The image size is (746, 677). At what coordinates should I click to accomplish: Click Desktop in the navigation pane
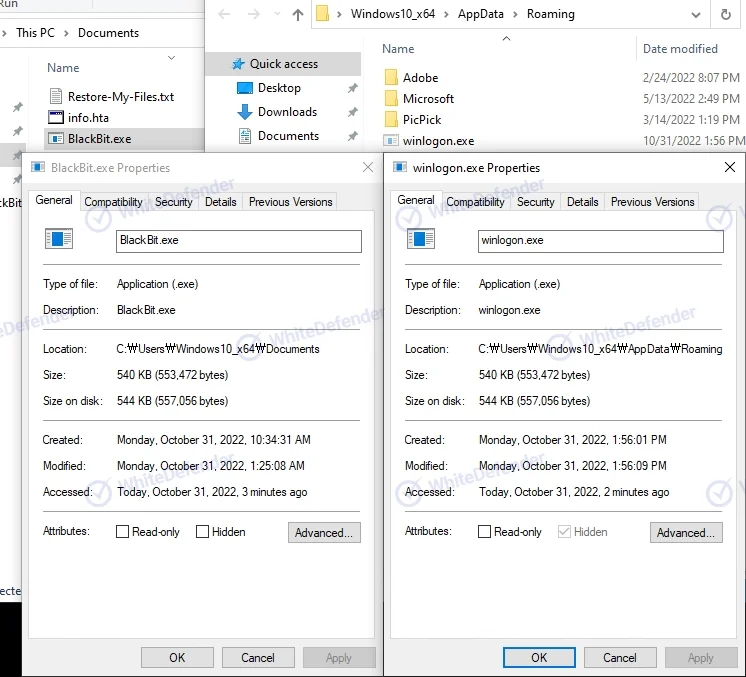point(279,88)
